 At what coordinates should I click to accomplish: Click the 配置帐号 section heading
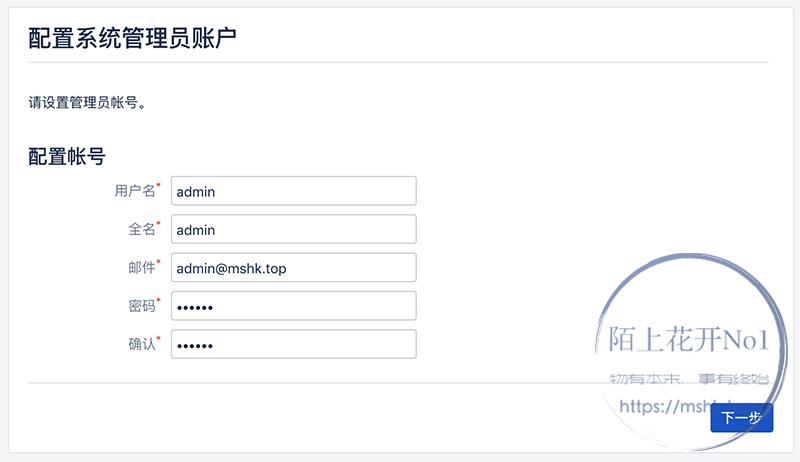click(67, 156)
